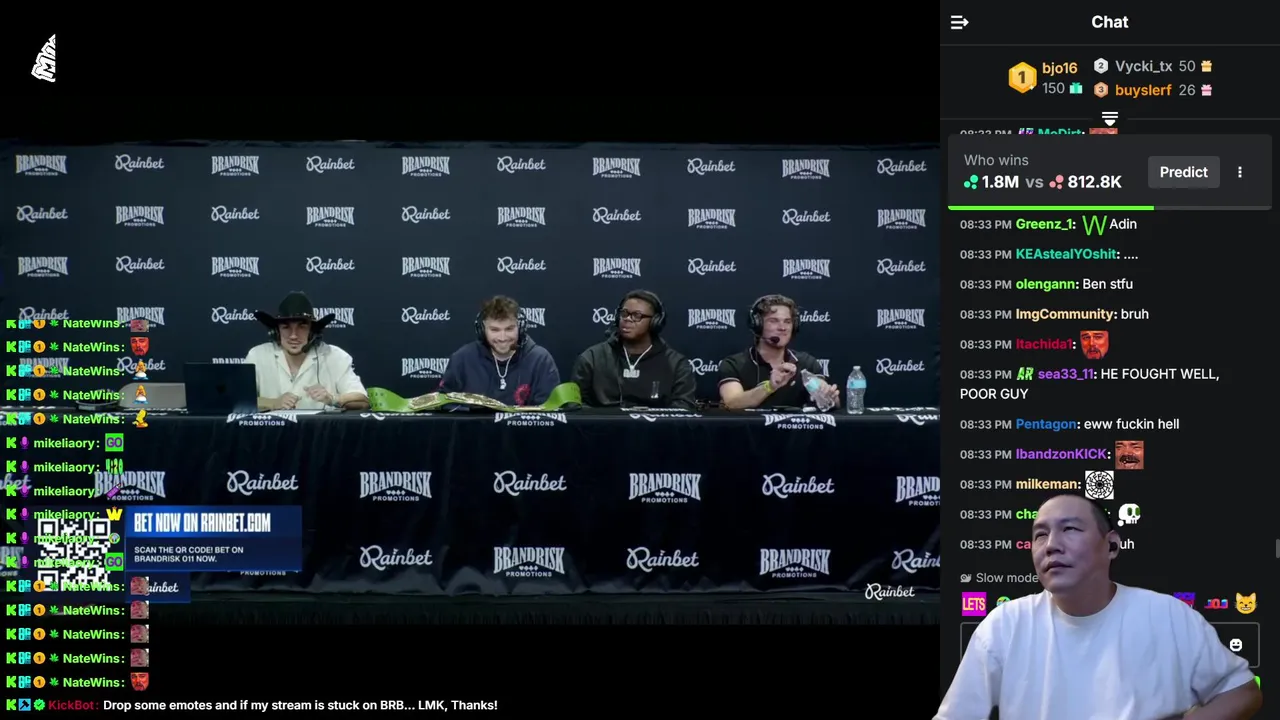Click the chat scrollbar thumb
This screenshot has width=1280, height=720.
(x=1276, y=549)
